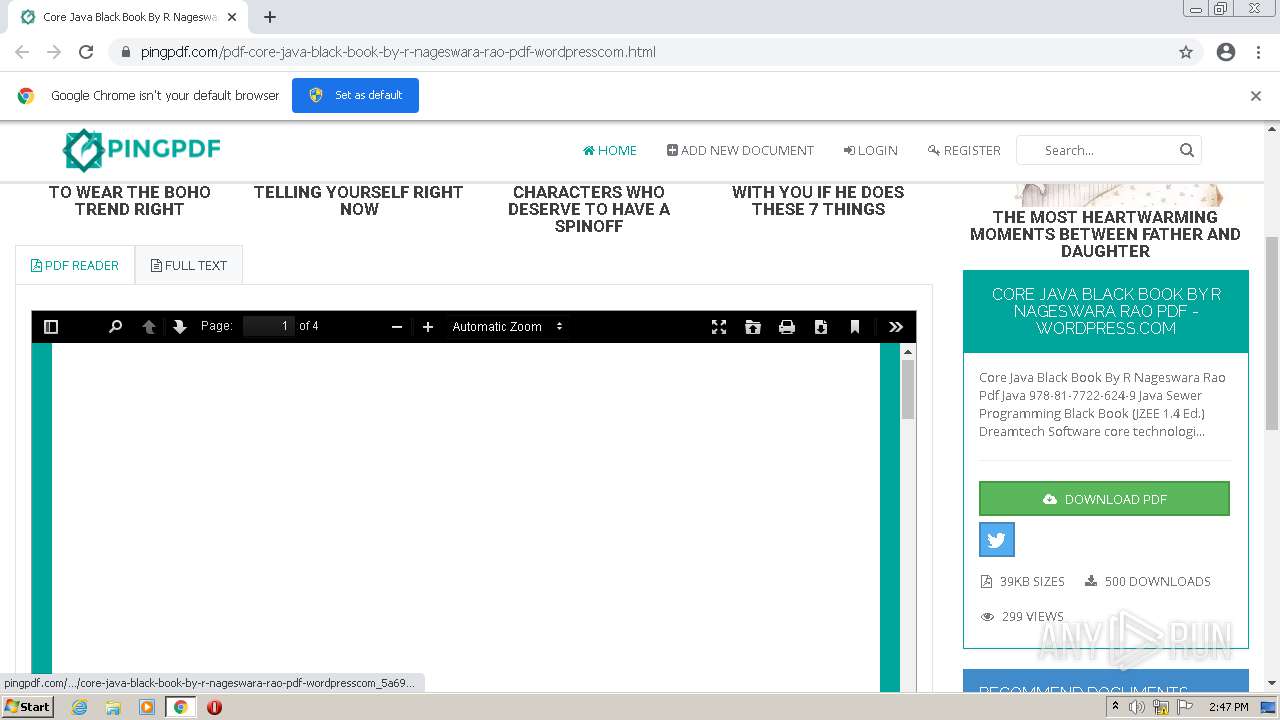Submit search with magnifier icon
Screen dimensions: 1280x720
[x=1187, y=150]
